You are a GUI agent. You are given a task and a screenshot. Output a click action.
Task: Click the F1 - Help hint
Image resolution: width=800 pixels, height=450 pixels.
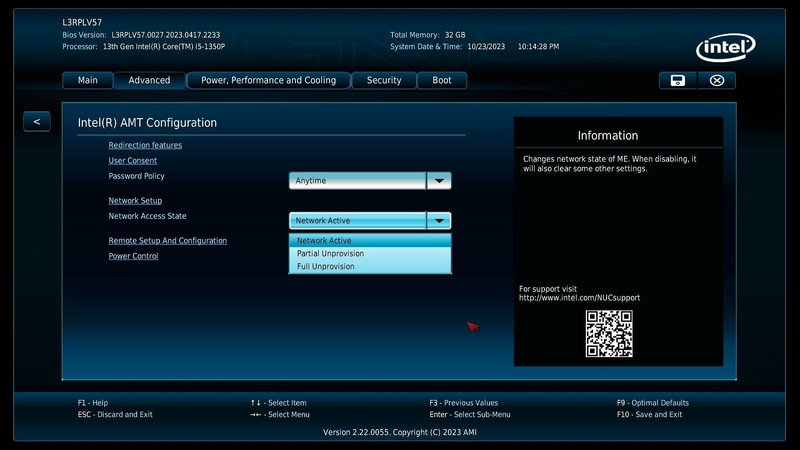[93, 403]
